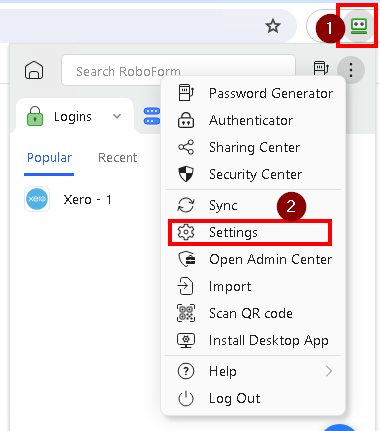This screenshot has height=431, width=380.
Task: Open Authenticator from the menu
Action: tap(253, 120)
